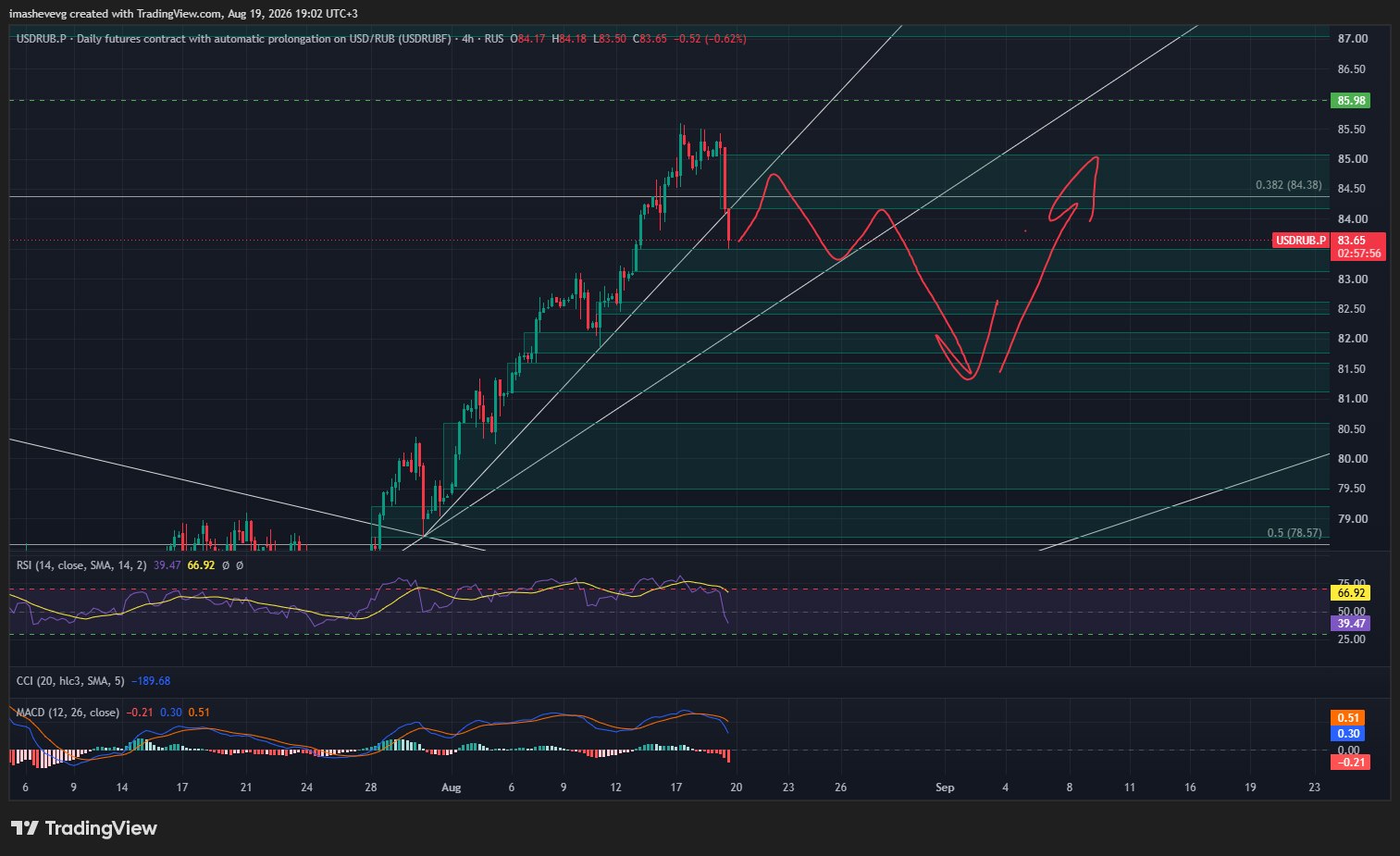Click the 85.50 price axis label
This screenshot has width=1400, height=856.
tap(1352, 130)
